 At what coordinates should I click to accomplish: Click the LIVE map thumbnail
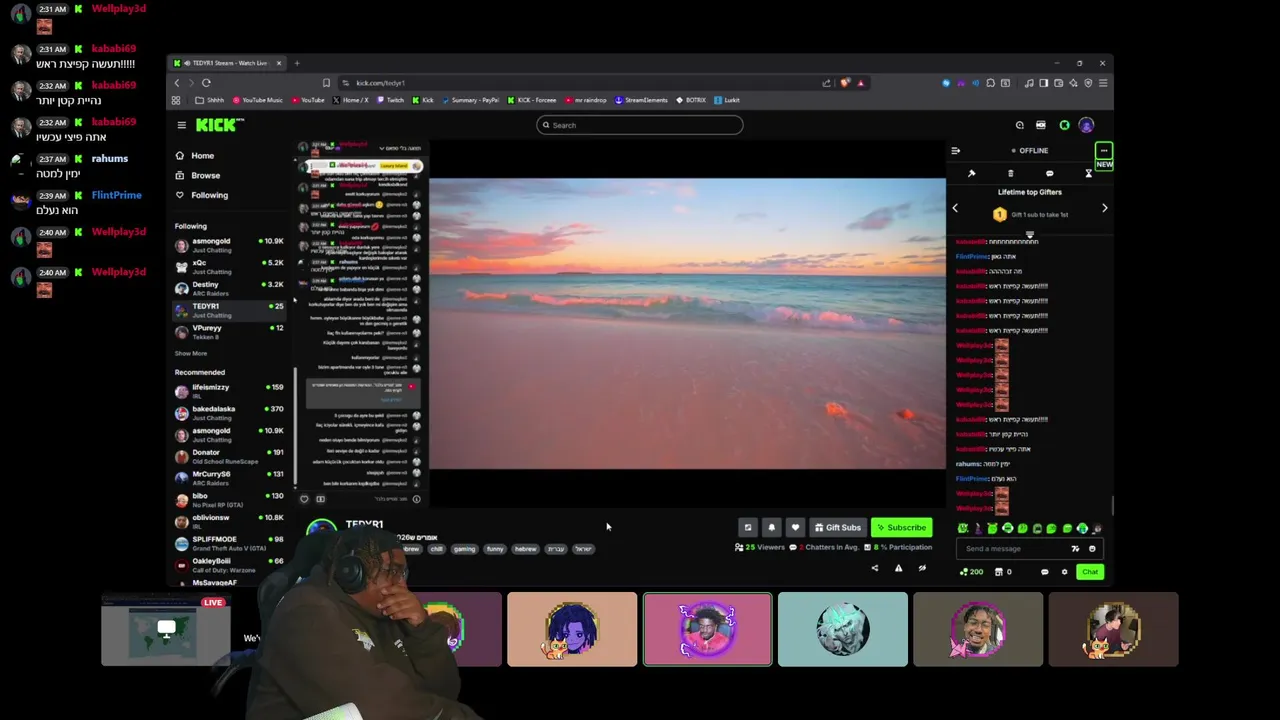pyautogui.click(x=166, y=629)
